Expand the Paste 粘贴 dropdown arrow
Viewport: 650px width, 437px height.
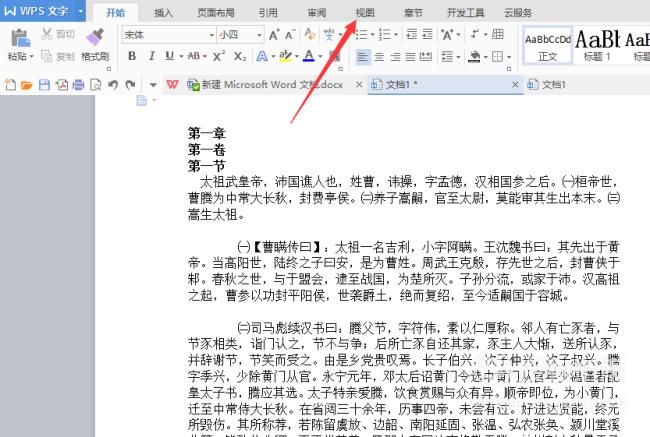[32, 56]
